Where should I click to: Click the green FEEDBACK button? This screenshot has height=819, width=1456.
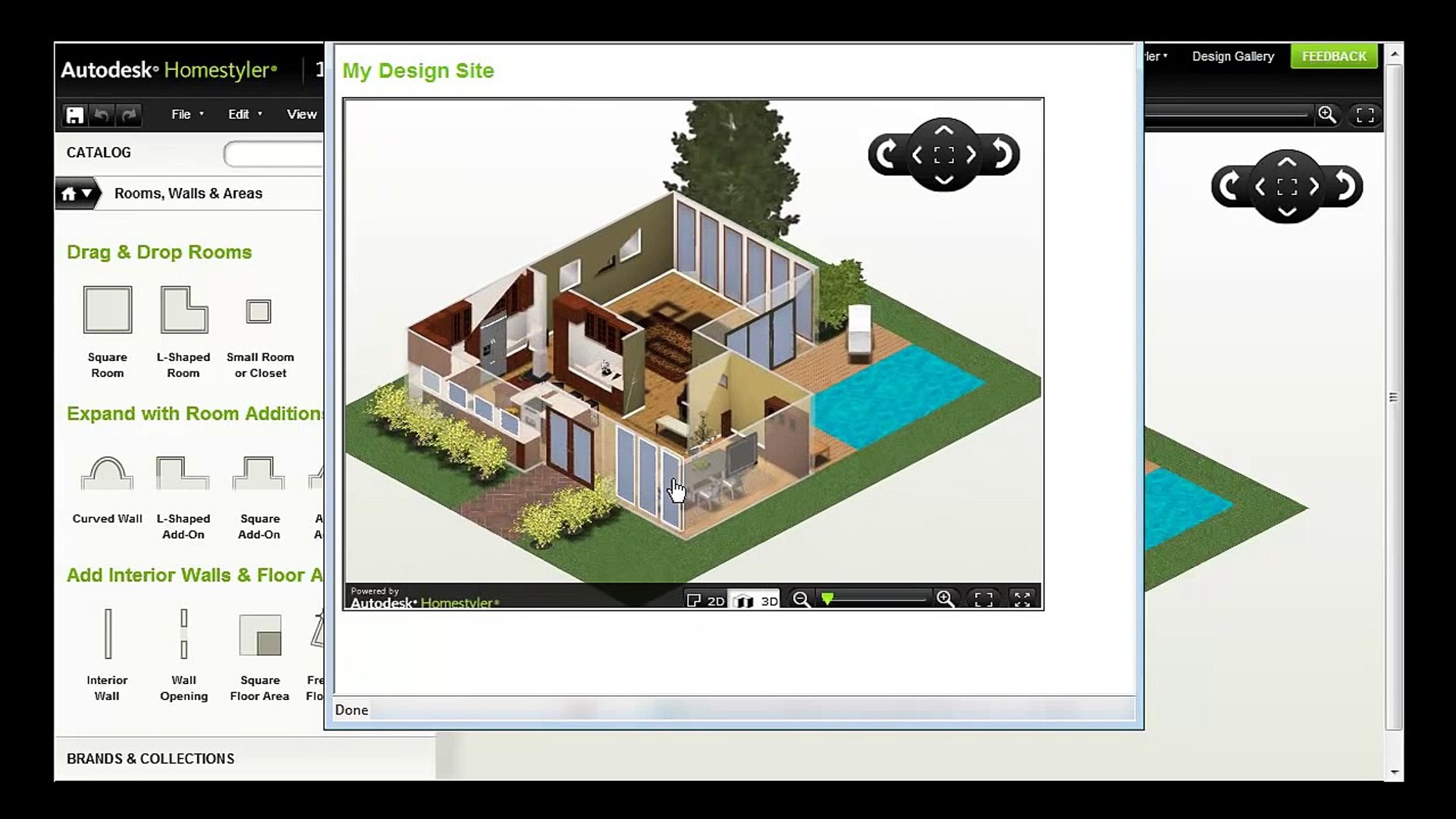click(x=1333, y=56)
